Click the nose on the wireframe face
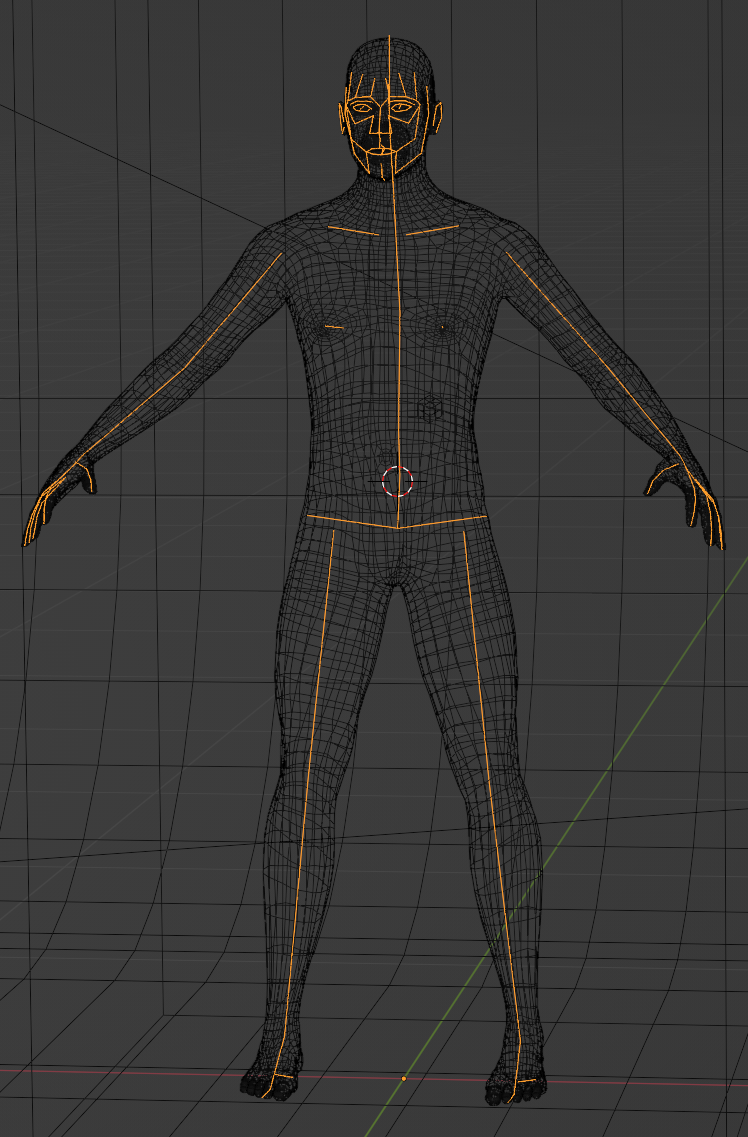 (380, 124)
